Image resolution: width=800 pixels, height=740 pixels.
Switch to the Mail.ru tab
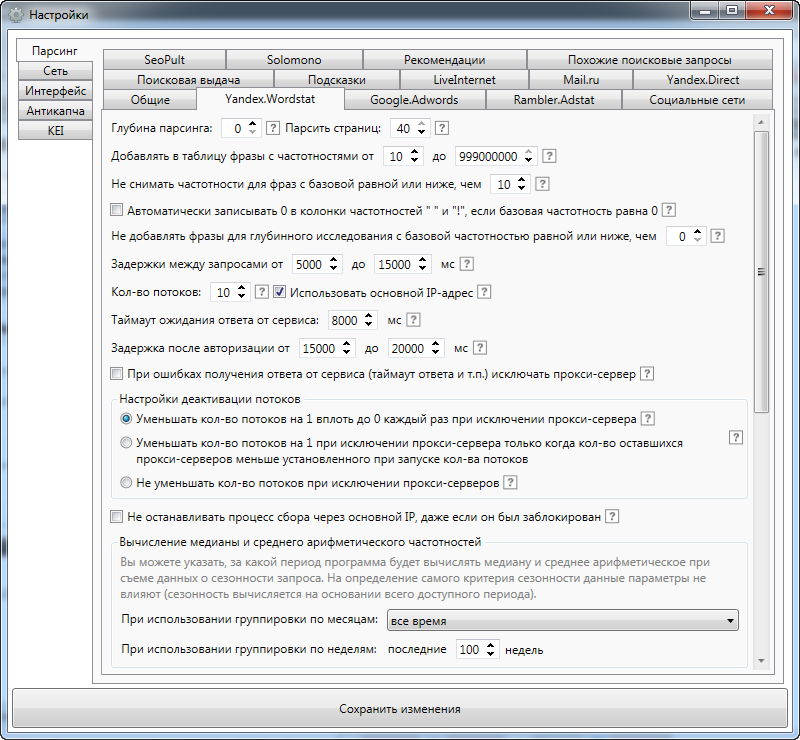[581, 80]
